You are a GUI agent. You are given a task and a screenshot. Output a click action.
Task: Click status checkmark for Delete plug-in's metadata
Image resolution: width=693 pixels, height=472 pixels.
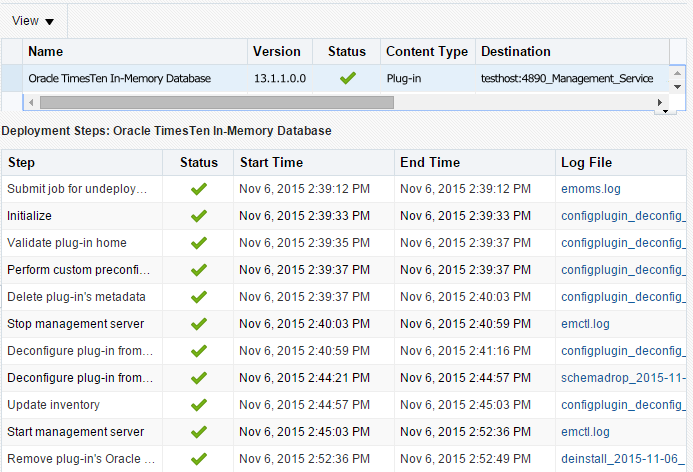pos(198,297)
